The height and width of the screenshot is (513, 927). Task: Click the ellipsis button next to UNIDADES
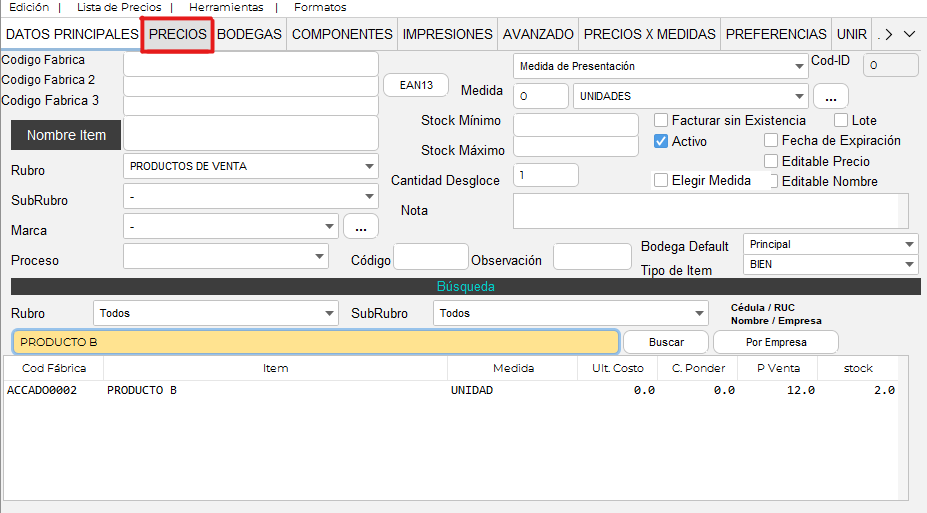[x=830, y=97]
